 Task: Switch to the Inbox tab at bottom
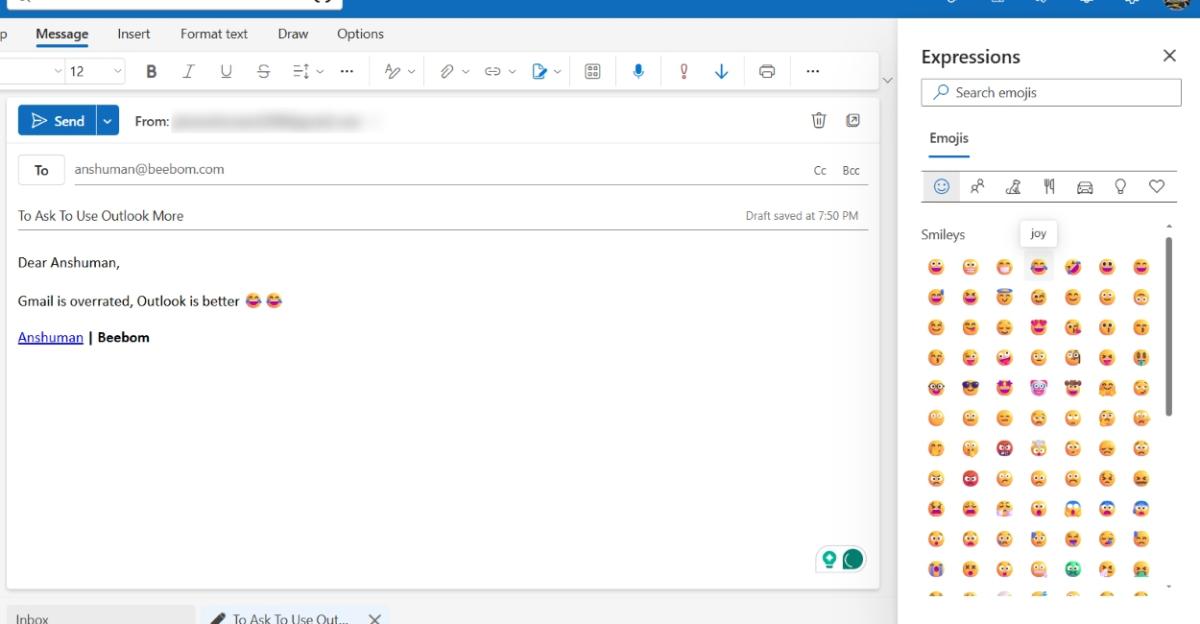[x=100, y=617]
